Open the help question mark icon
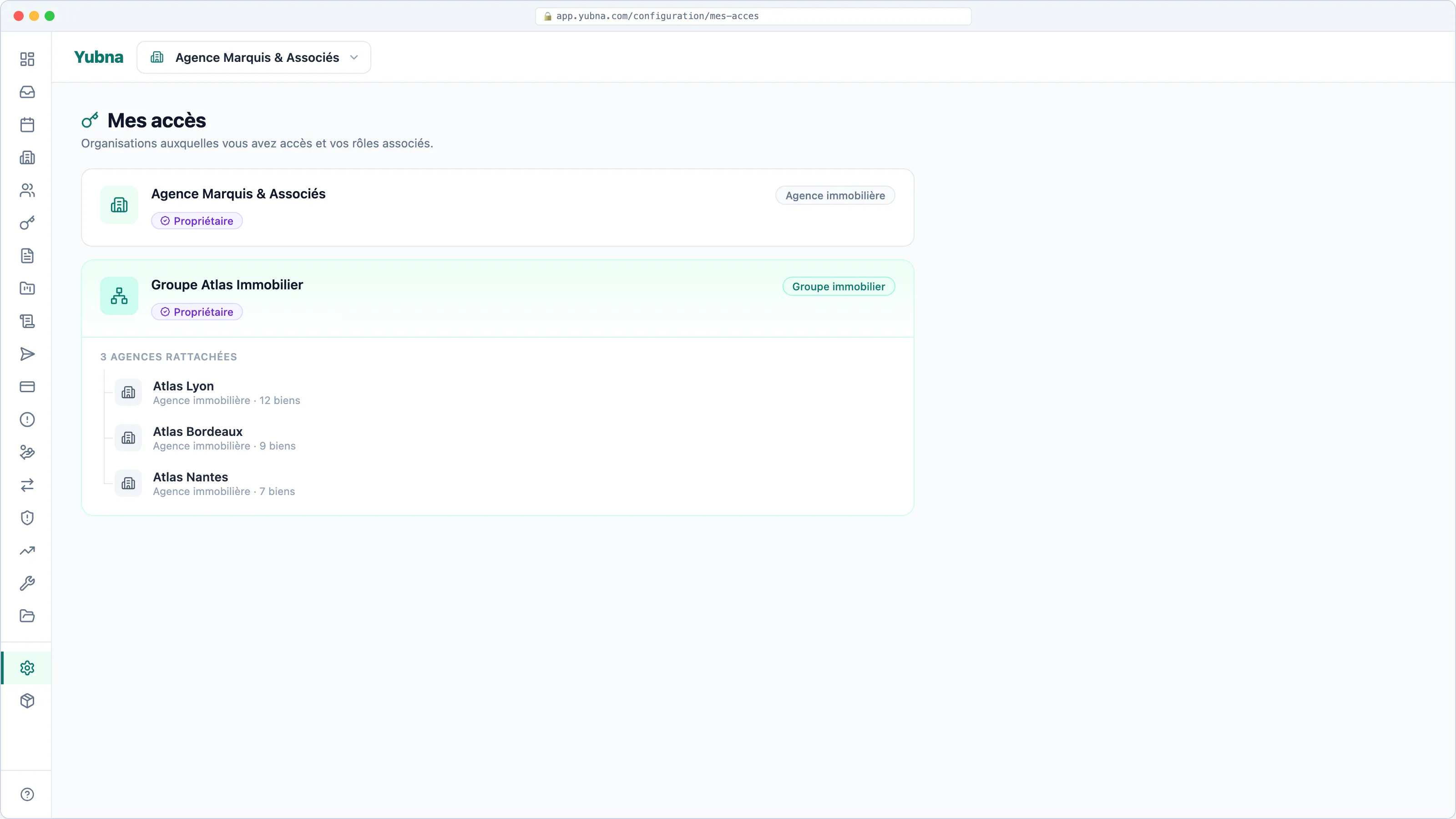1456x819 pixels. (27, 795)
